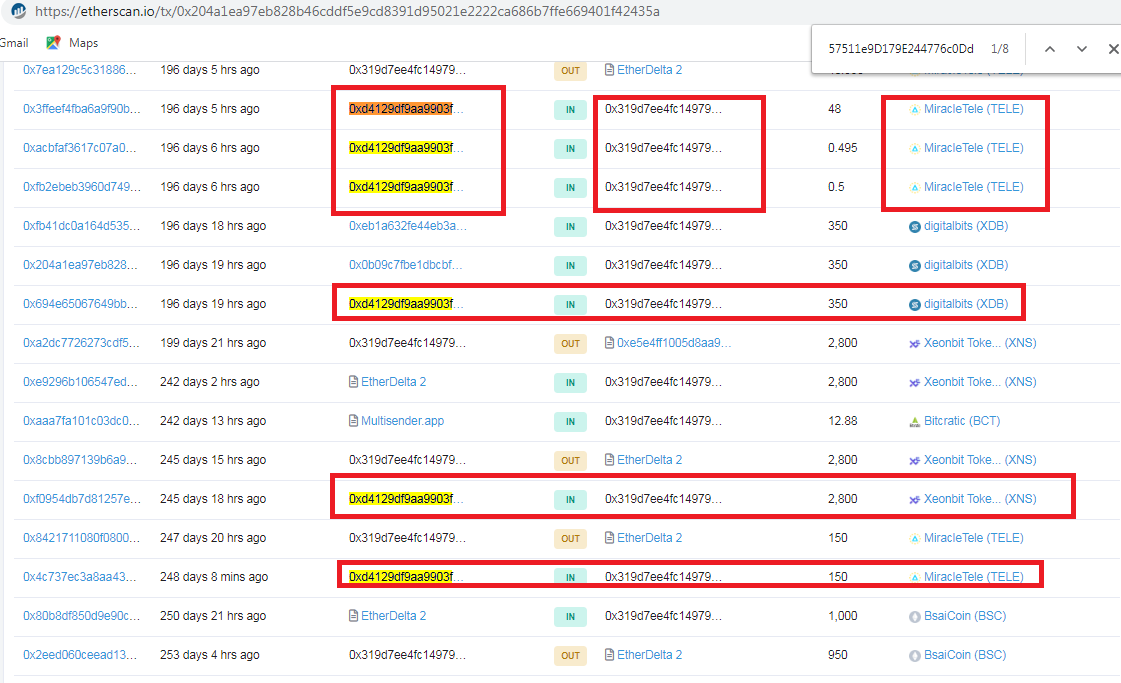Click the site icon in the address bar
1121x683 pixels.
19,11
